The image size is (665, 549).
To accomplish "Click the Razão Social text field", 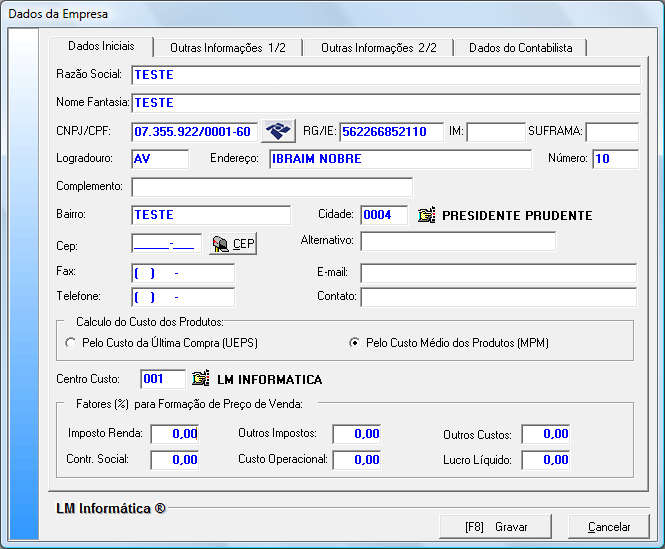I will [385, 75].
